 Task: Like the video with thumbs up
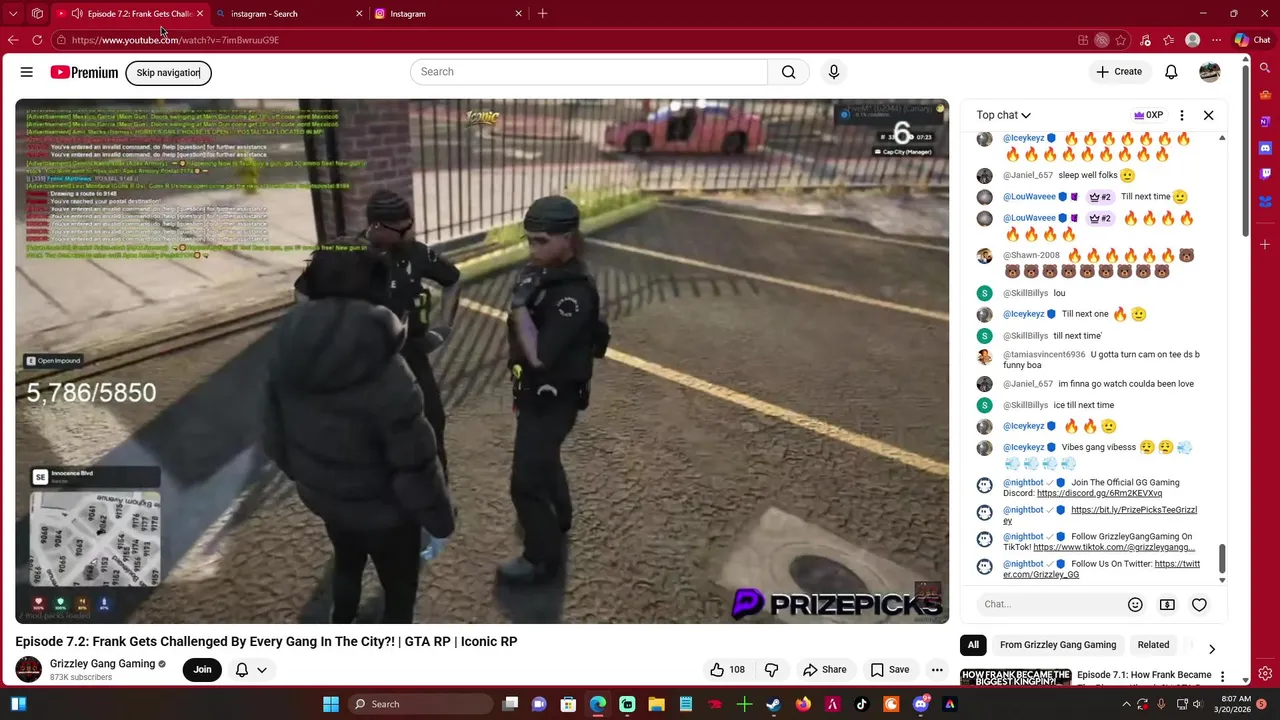(x=727, y=670)
